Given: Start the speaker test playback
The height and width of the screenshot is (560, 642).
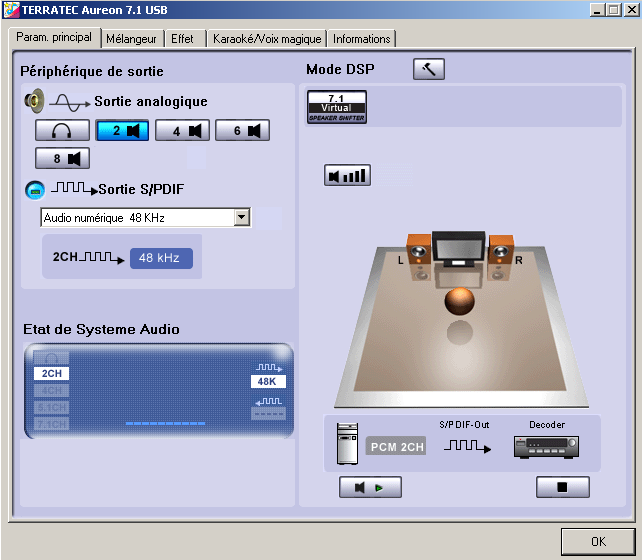Looking at the screenshot, I should [370, 487].
